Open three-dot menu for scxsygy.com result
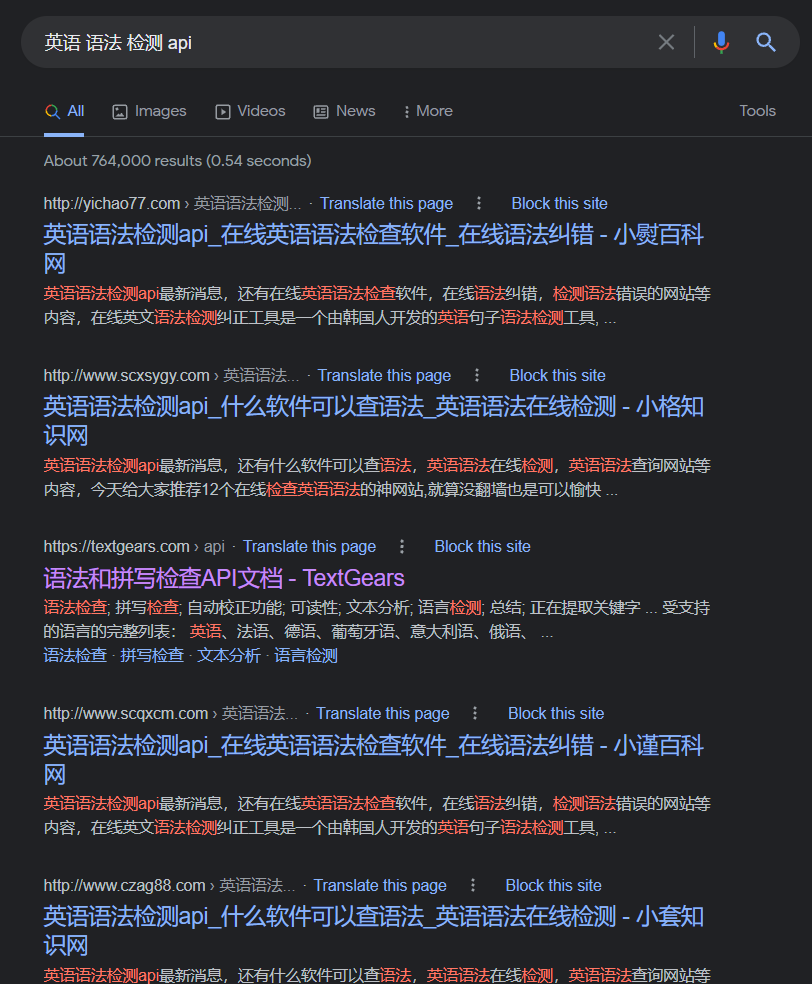This screenshot has width=812, height=984. pyautogui.click(x=477, y=375)
